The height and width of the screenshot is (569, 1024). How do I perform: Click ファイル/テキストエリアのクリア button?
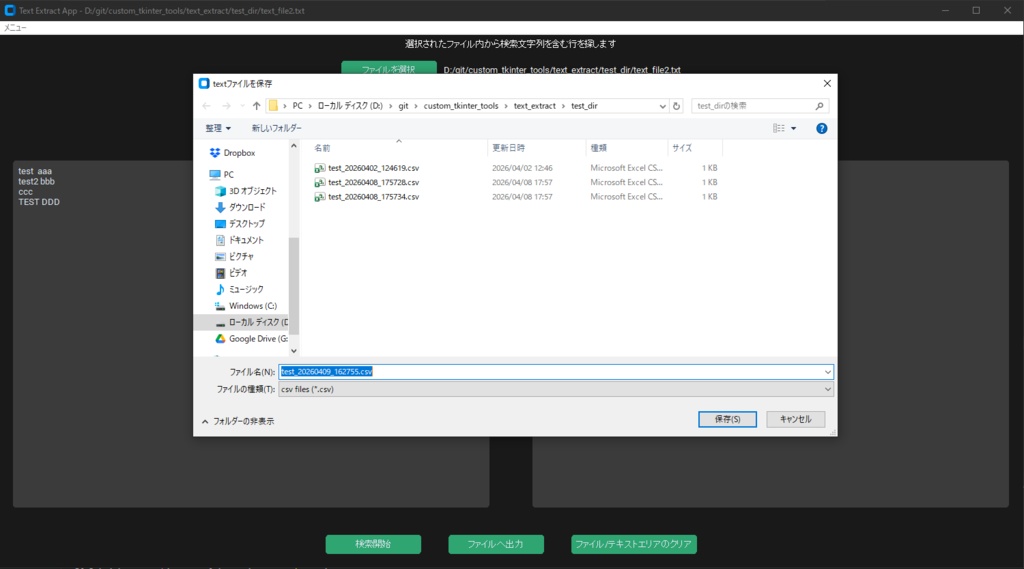point(633,544)
